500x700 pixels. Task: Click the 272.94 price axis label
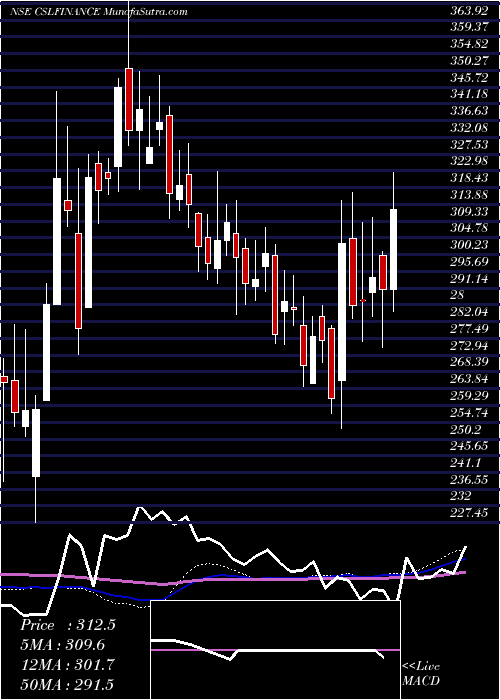click(468, 346)
